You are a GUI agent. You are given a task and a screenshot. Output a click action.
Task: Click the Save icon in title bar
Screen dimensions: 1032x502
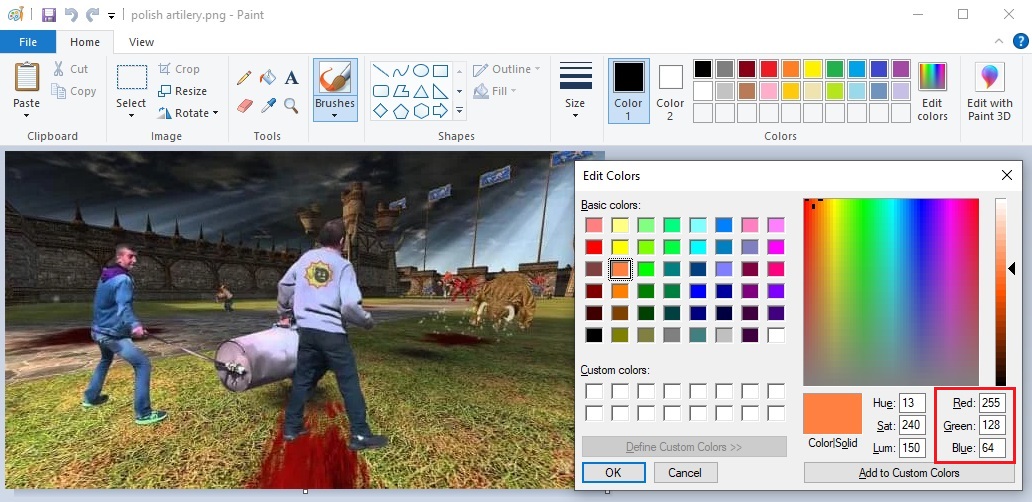click(x=49, y=14)
